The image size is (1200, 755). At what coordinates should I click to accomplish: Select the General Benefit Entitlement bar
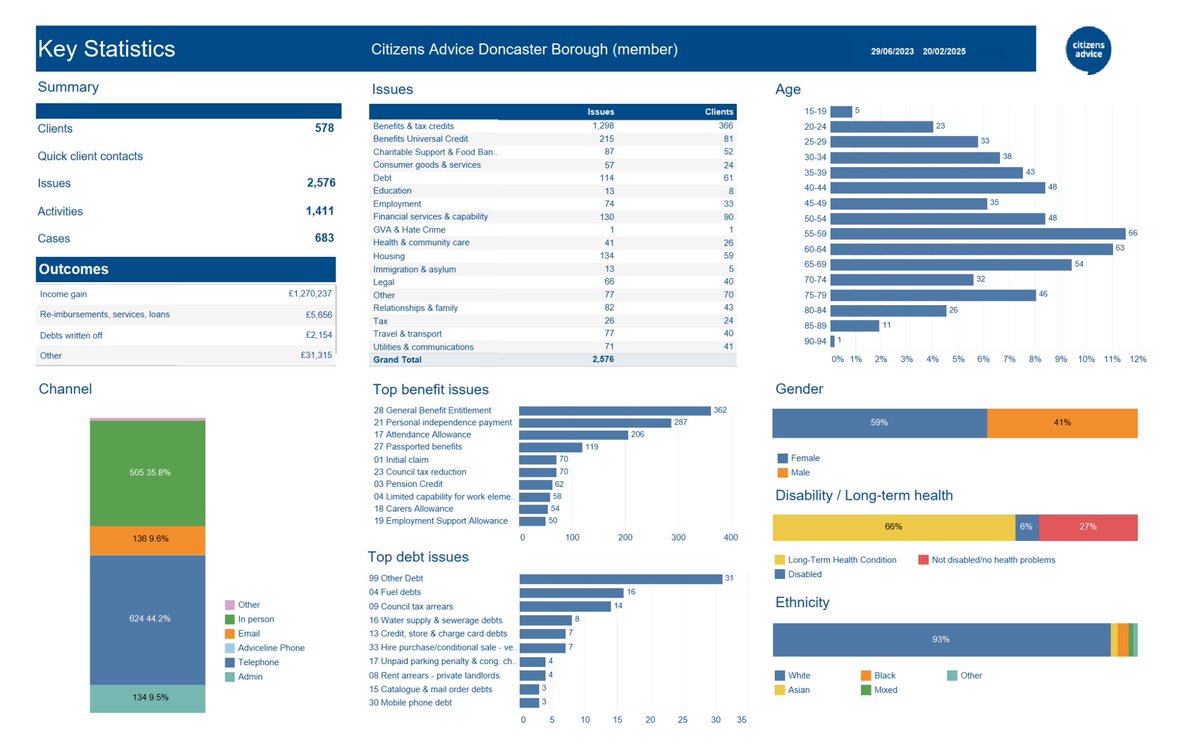pyautogui.click(x=615, y=410)
